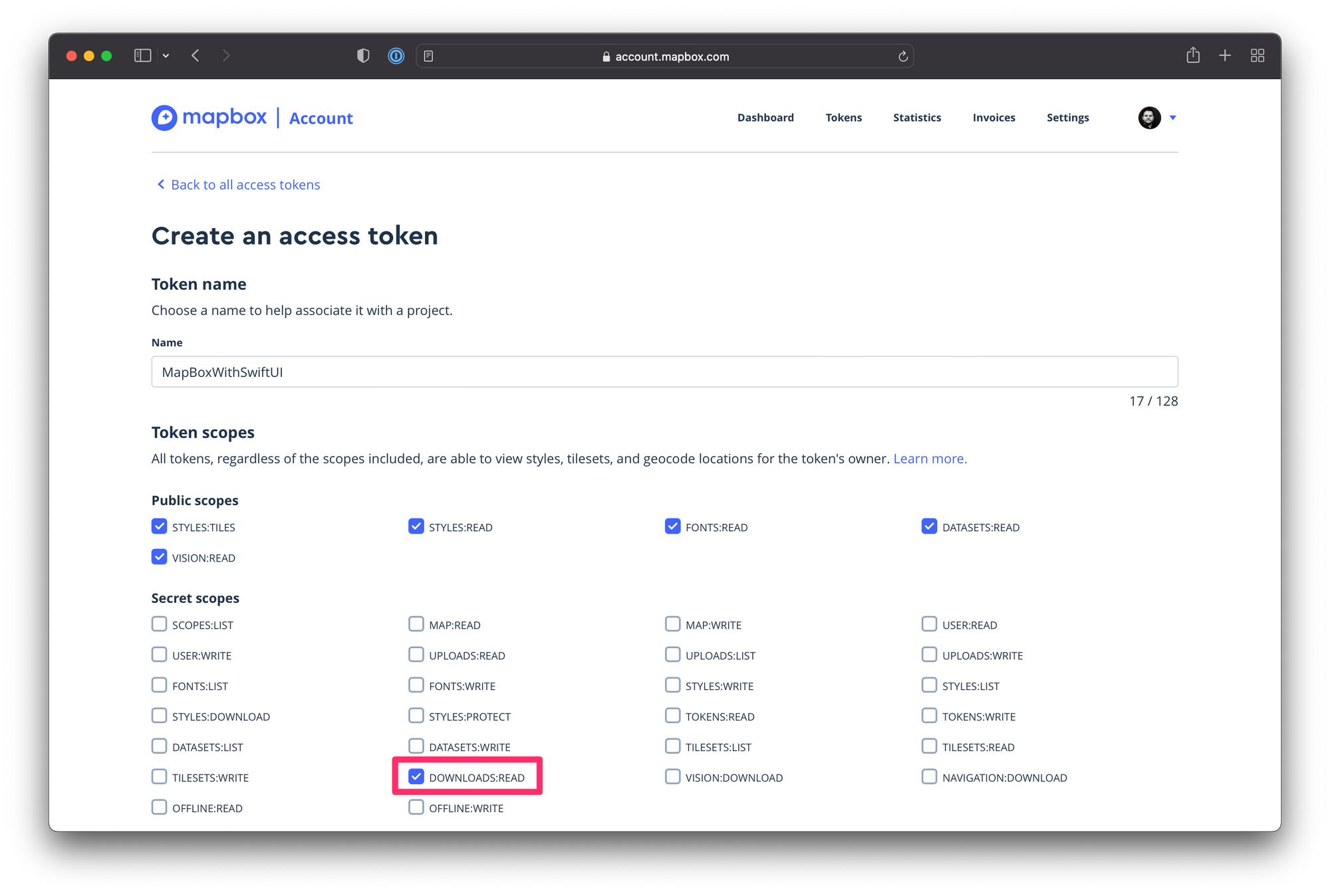Uncheck the STYLES:TILES public scope

click(x=159, y=526)
